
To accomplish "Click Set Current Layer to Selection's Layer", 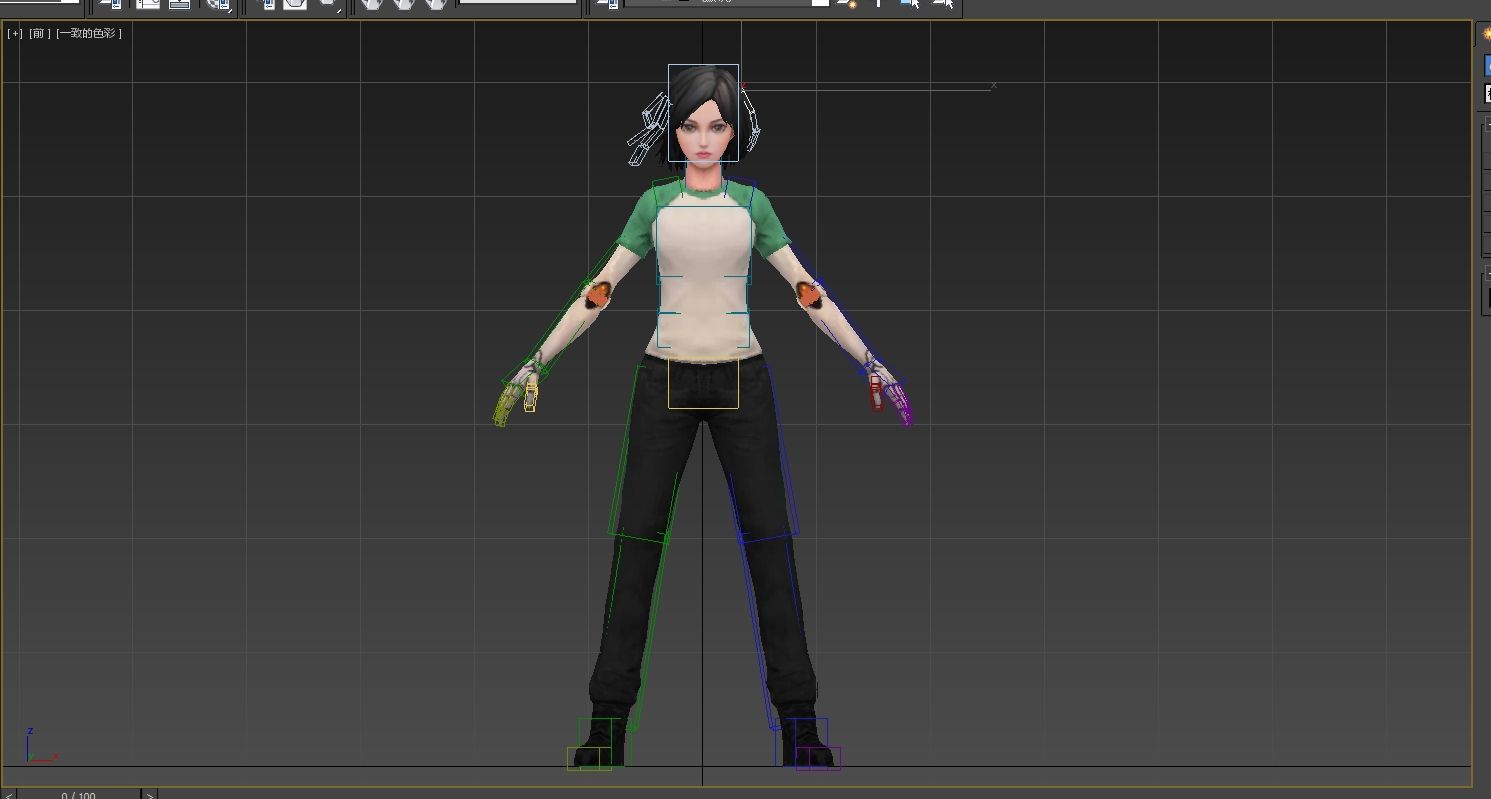I will tap(942, 4).
